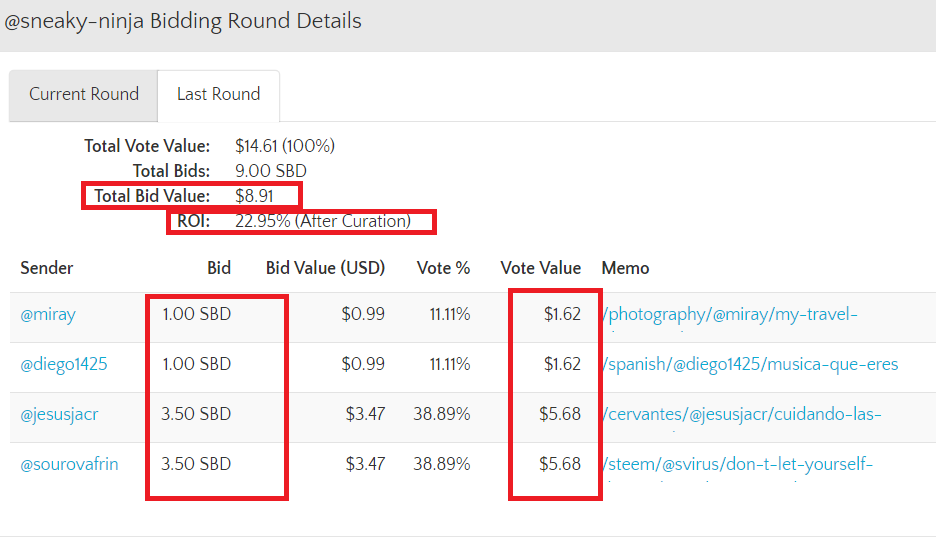
Task: Click the @sourovafrin sender link
Action: pyautogui.click(x=69, y=464)
